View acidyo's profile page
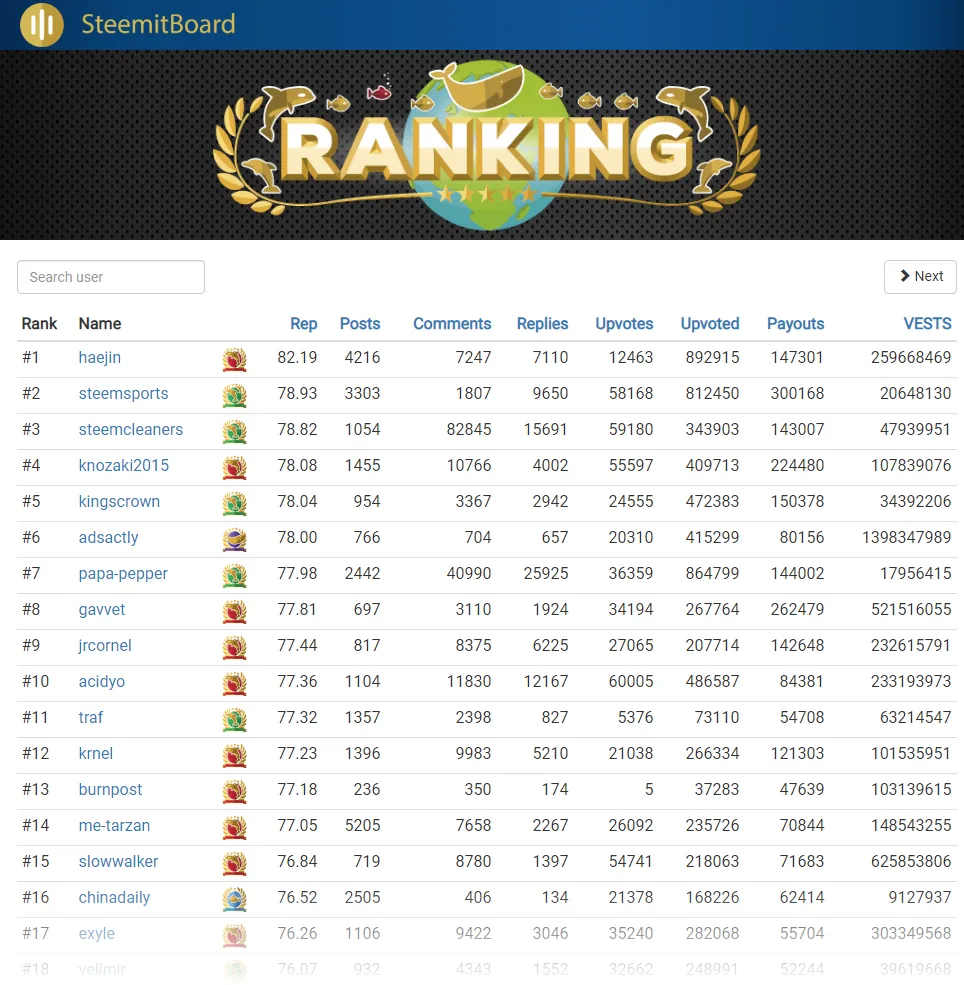Screen dimensions: 964x985 [x=102, y=682]
